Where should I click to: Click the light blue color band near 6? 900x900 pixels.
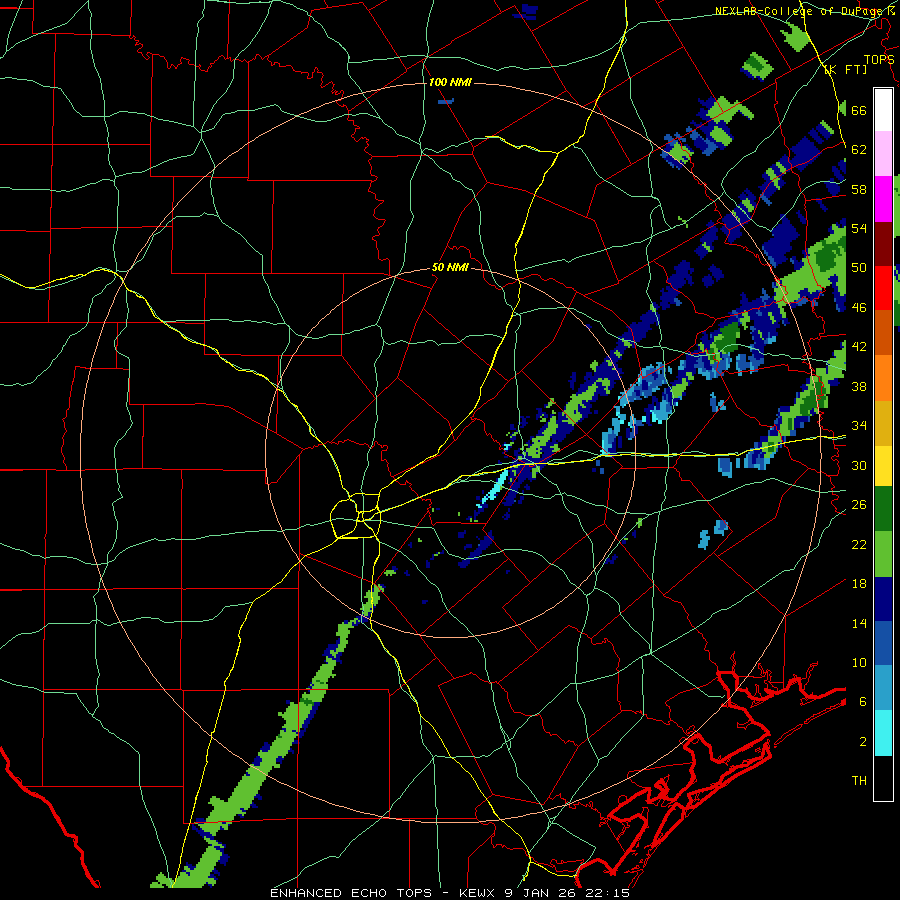(883, 688)
